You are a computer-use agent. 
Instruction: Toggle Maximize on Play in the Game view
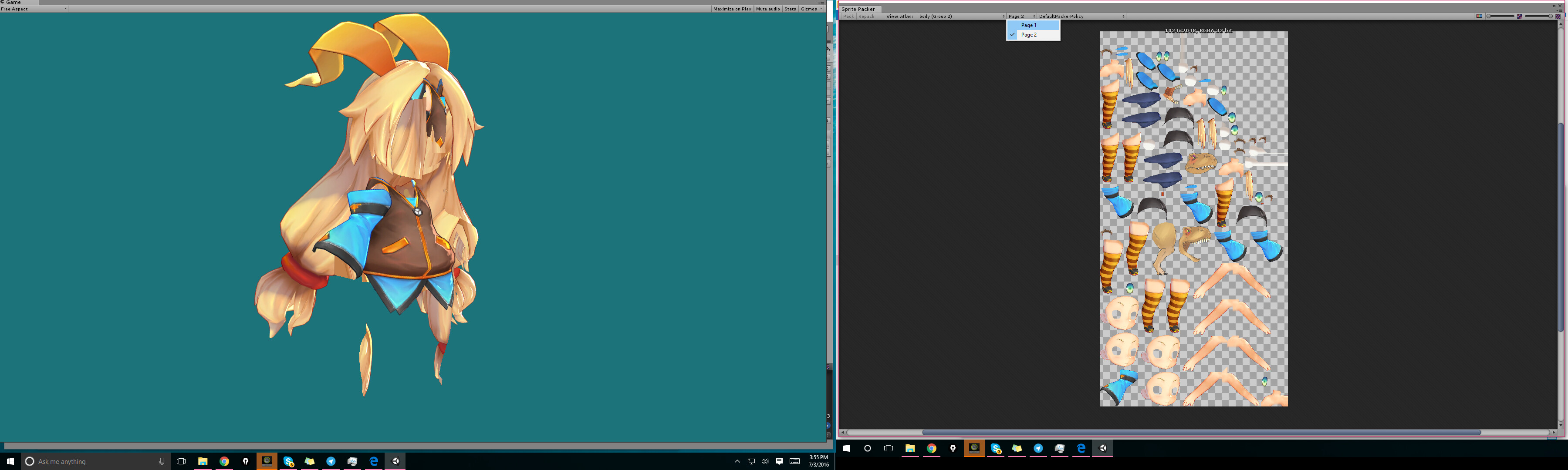point(732,9)
